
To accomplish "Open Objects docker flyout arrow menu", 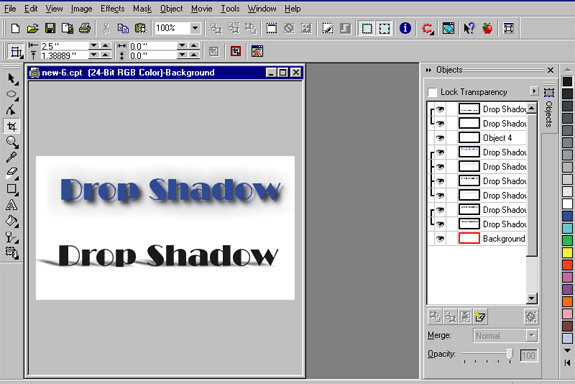I will [534, 91].
